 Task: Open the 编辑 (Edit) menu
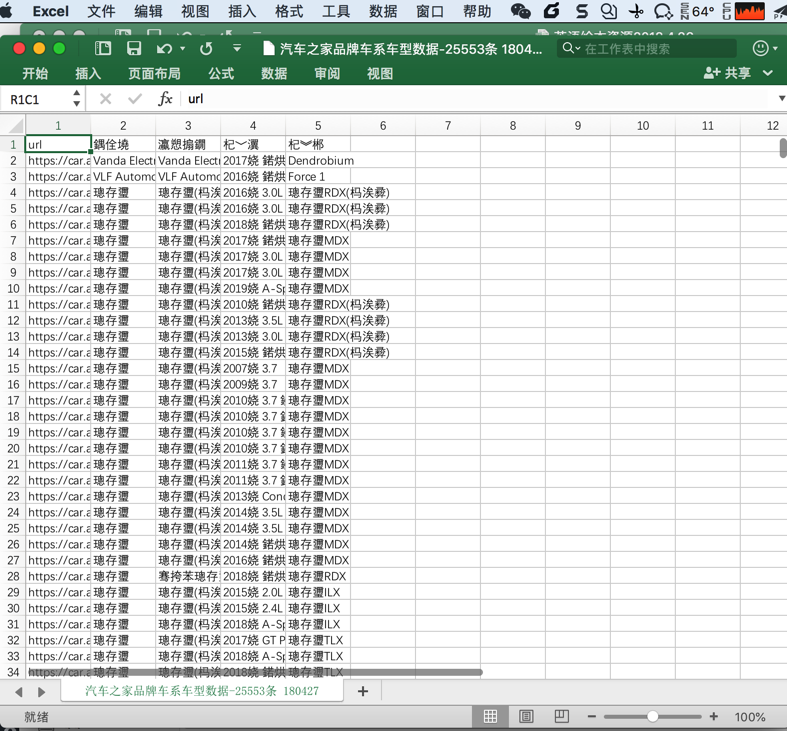[x=148, y=11]
